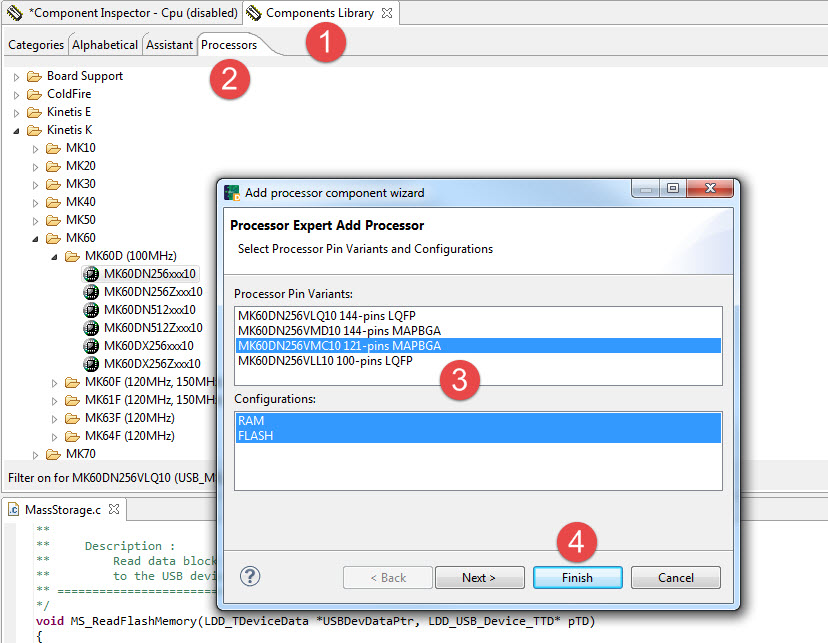Close the Components Library view tab

click(387, 13)
